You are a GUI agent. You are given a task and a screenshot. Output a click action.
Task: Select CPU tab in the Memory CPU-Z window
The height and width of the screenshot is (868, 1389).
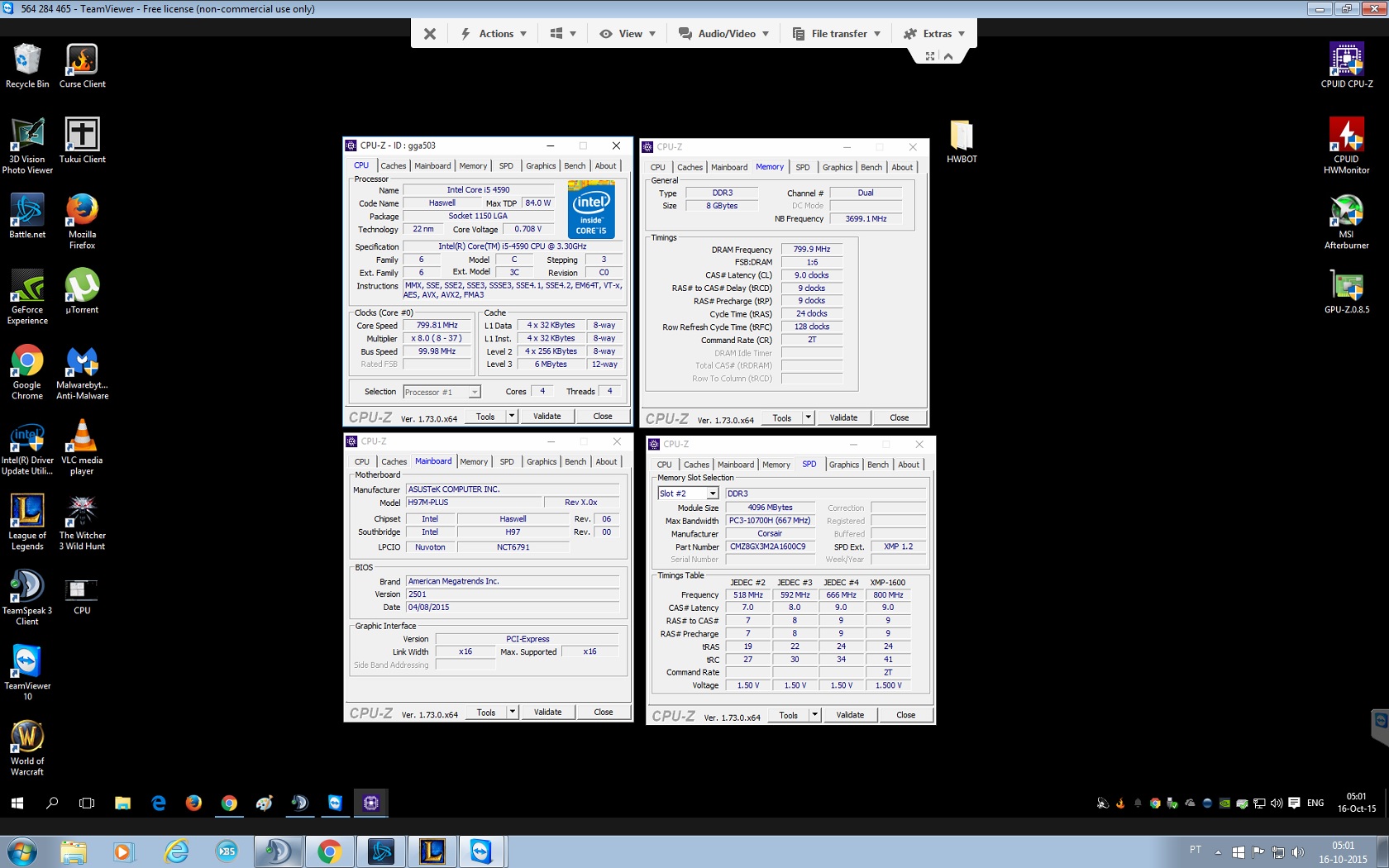pos(658,167)
